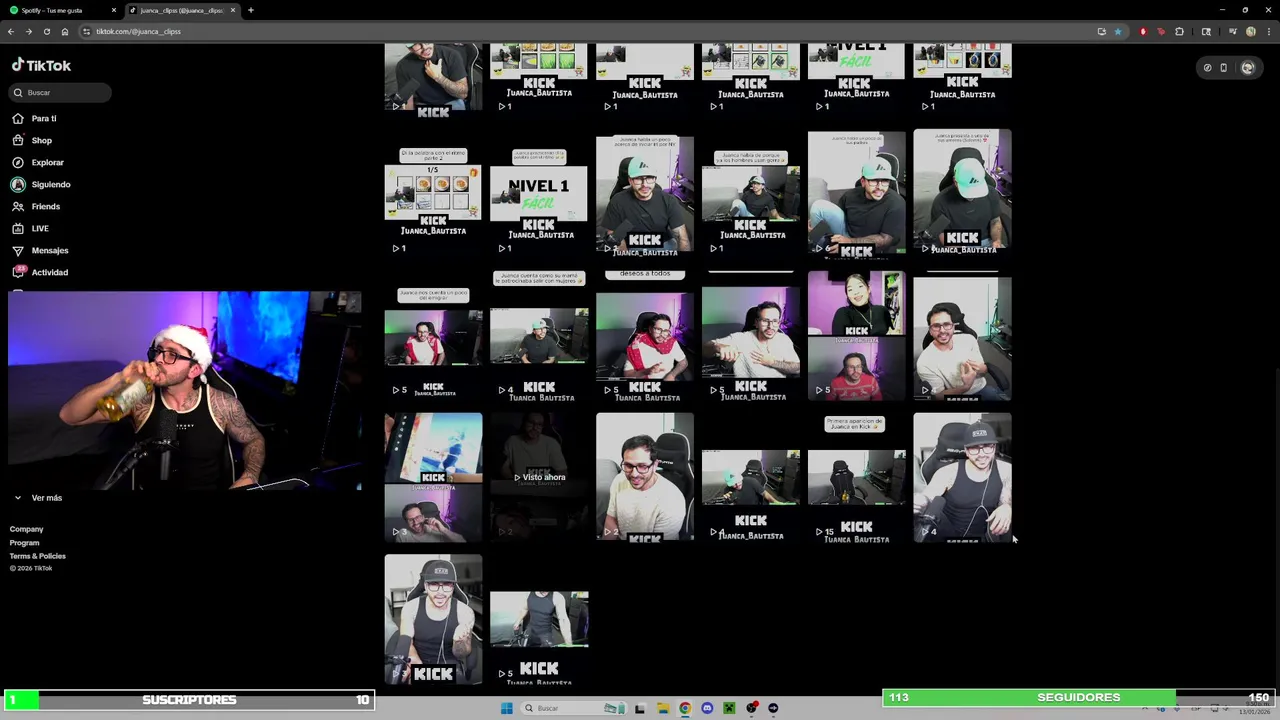Click the TikTok logo
Image resolution: width=1280 pixels, height=720 pixels.
[41, 66]
